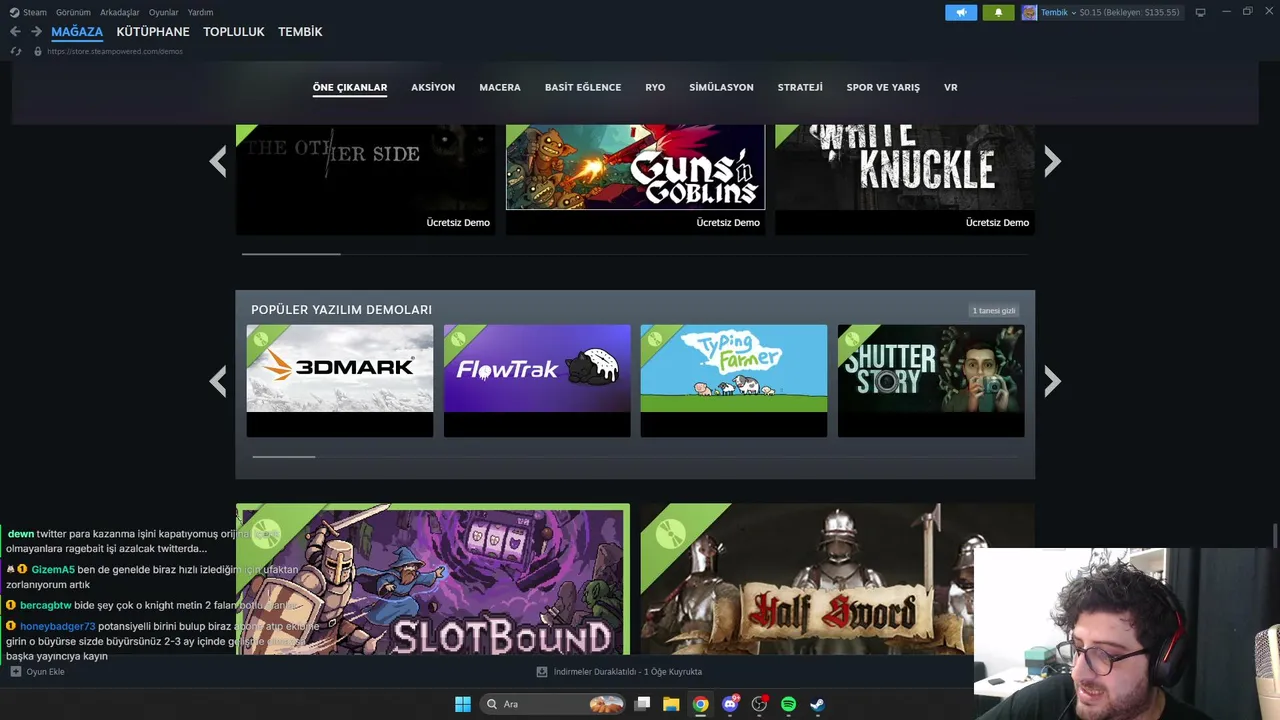Image resolution: width=1280 pixels, height=720 pixels.
Task: Open the Shutter Story demo thumbnail
Action: 931,381
